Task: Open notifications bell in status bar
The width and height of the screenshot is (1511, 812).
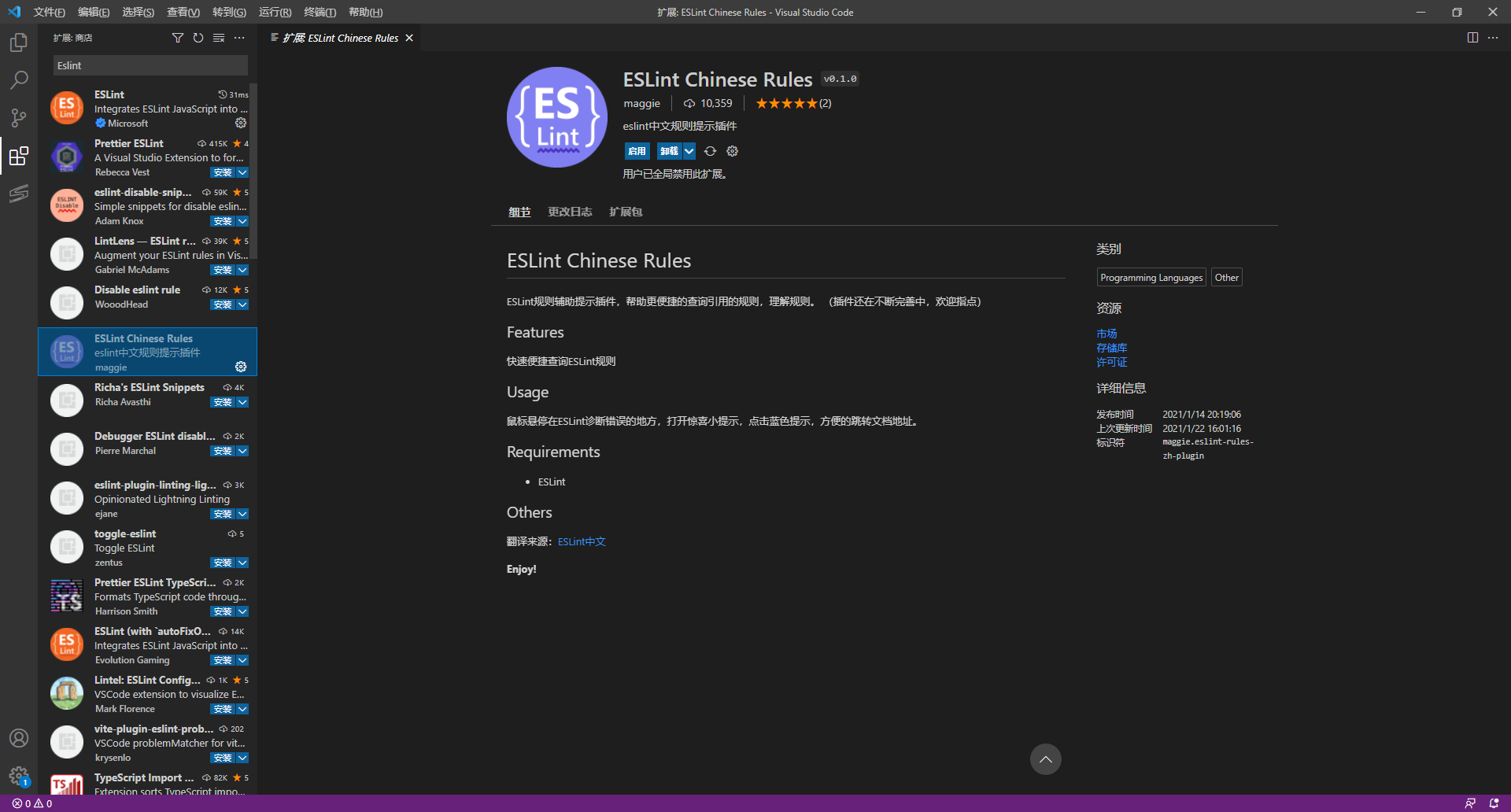Action: click(x=1494, y=803)
